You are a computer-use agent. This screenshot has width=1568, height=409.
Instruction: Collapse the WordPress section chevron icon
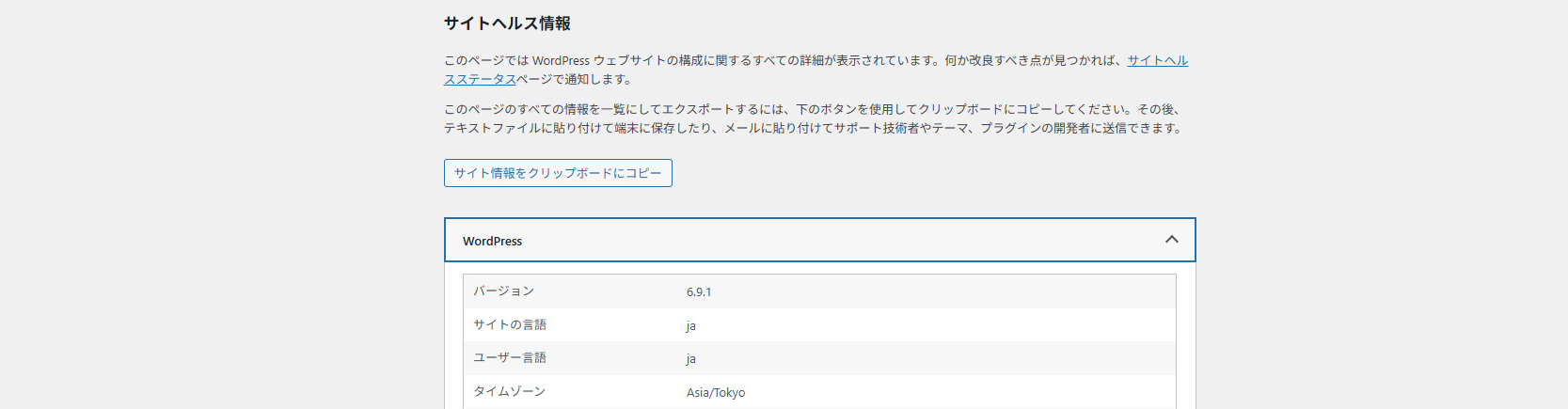(x=1171, y=240)
